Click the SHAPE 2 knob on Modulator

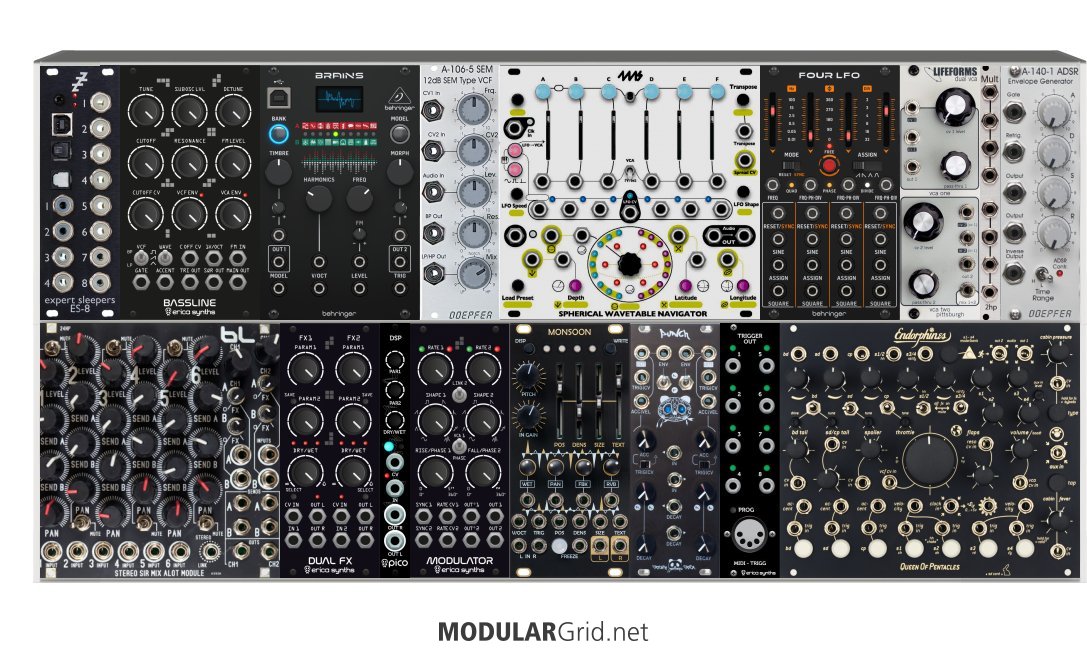(483, 420)
